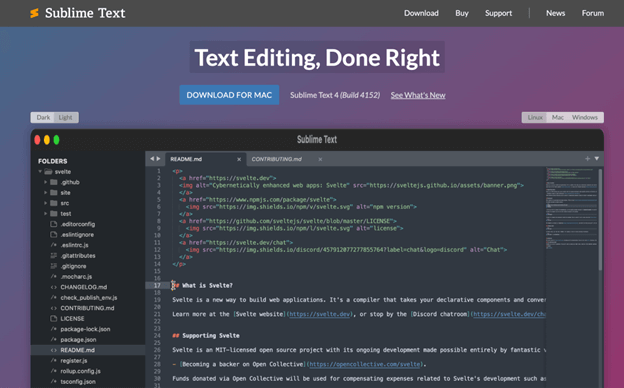Select tsconfig.json in the sidebar

pos(78,382)
